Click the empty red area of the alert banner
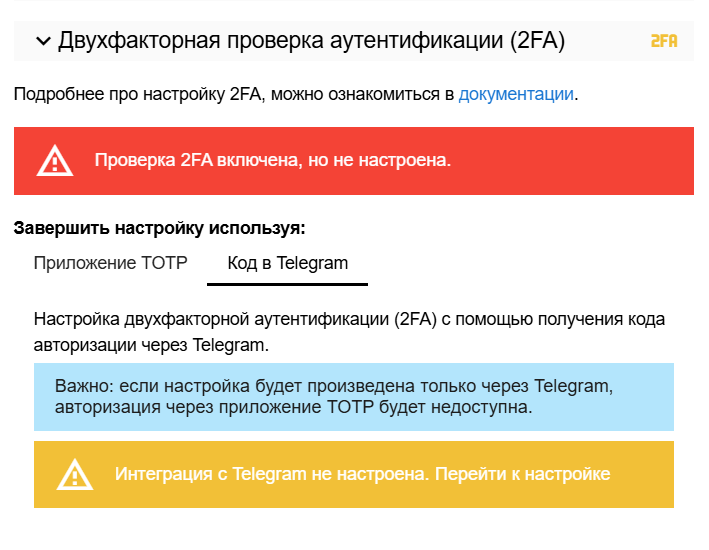Image resolution: width=709 pixels, height=550 pixels. click(572, 161)
